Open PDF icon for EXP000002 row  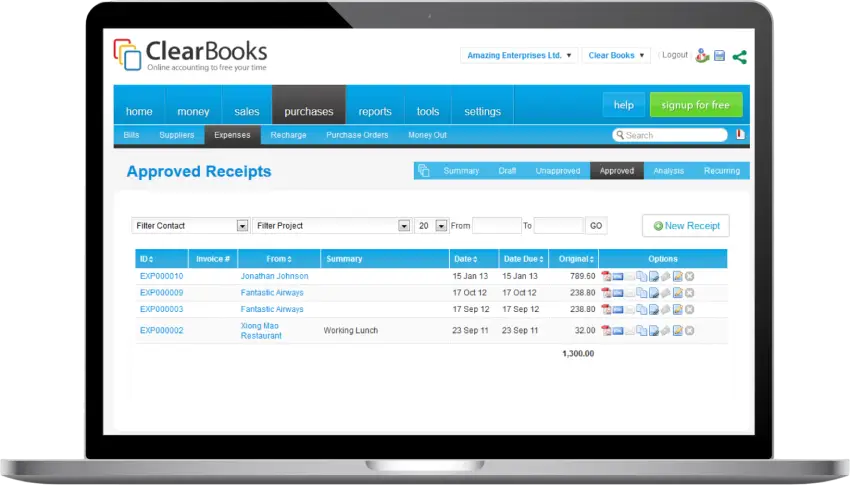point(606,331)
